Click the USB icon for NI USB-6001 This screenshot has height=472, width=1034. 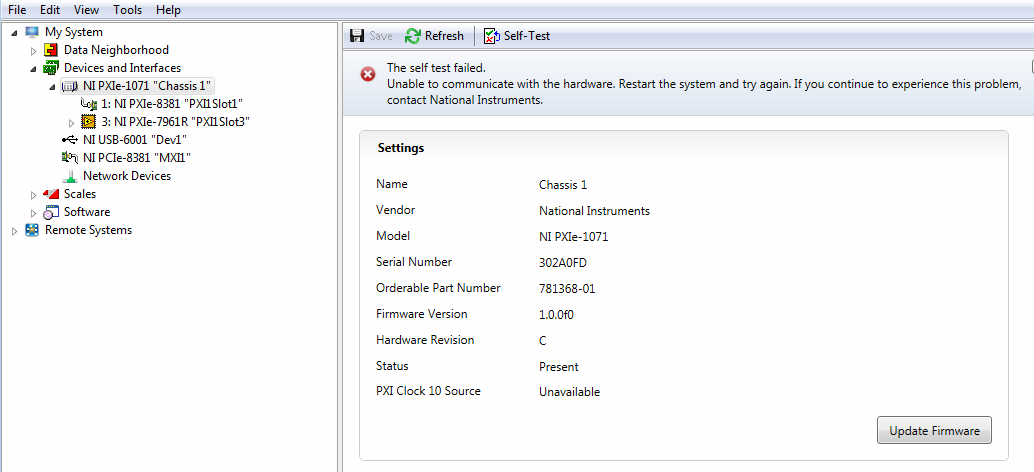[70, 140]
